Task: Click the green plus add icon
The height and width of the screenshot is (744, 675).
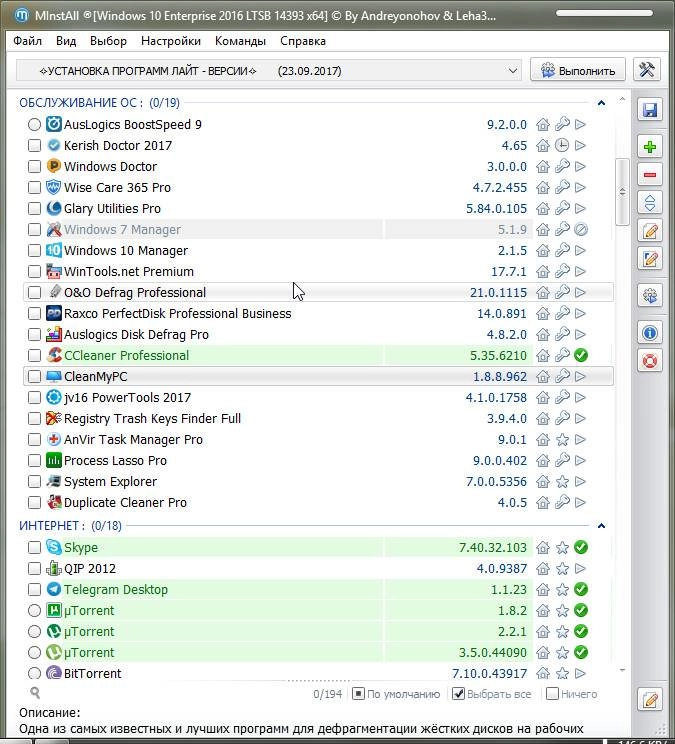Action: 649,147
